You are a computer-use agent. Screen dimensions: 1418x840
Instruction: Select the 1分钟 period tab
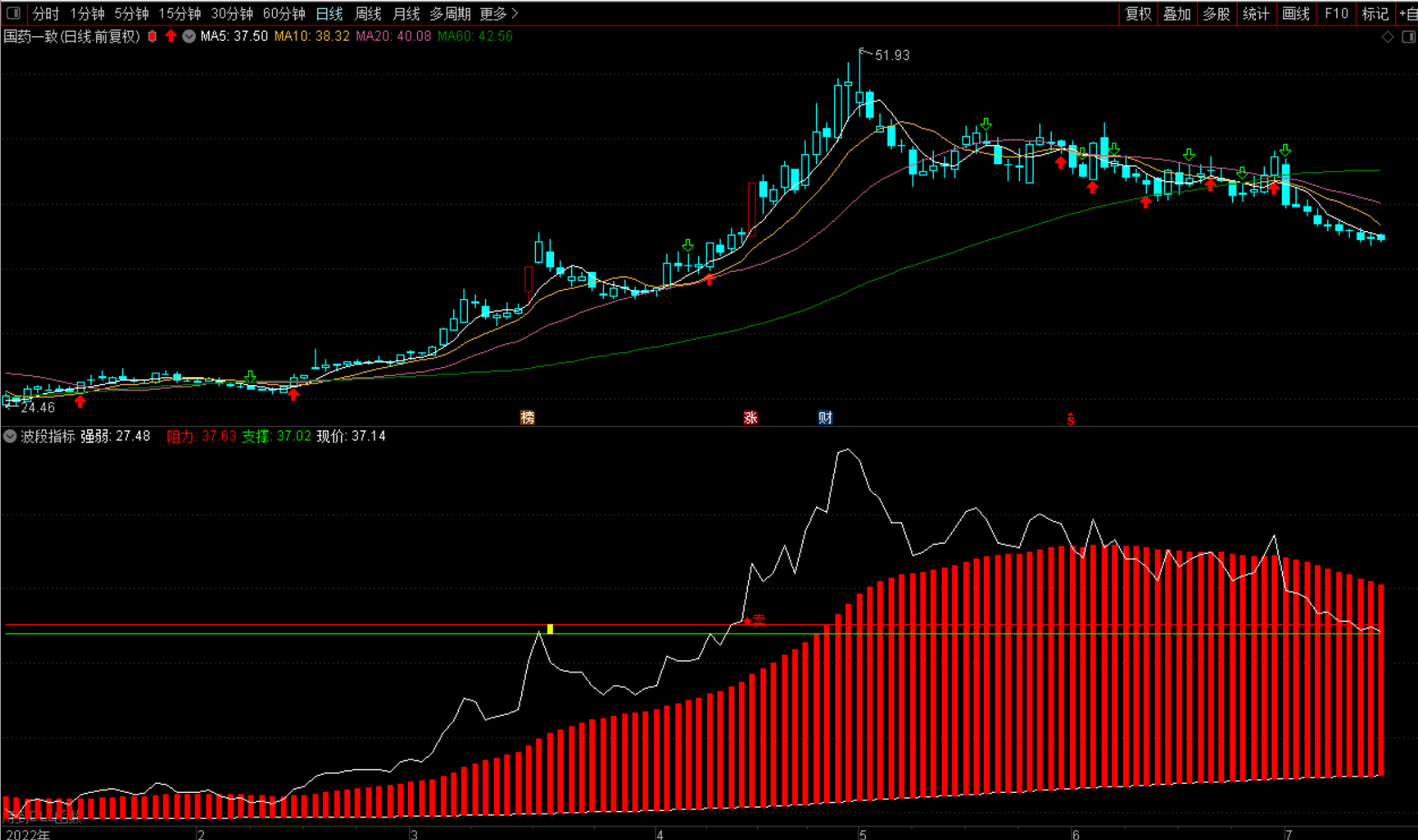[x=87, y=14]
